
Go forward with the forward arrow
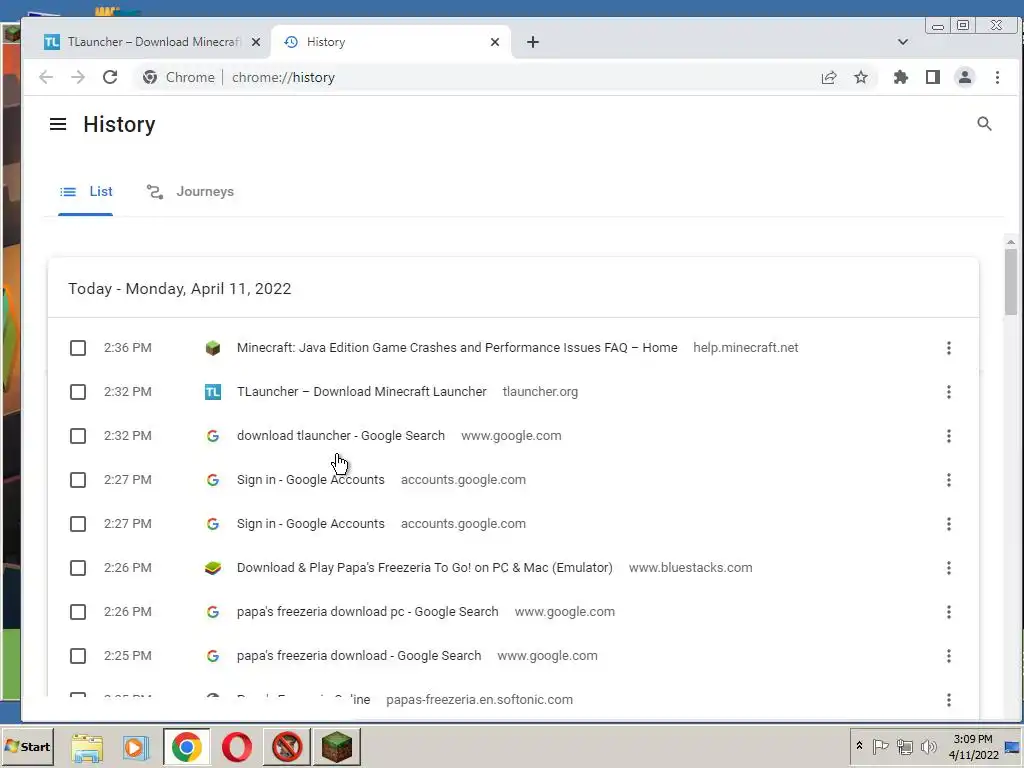[x=78, y=77]
